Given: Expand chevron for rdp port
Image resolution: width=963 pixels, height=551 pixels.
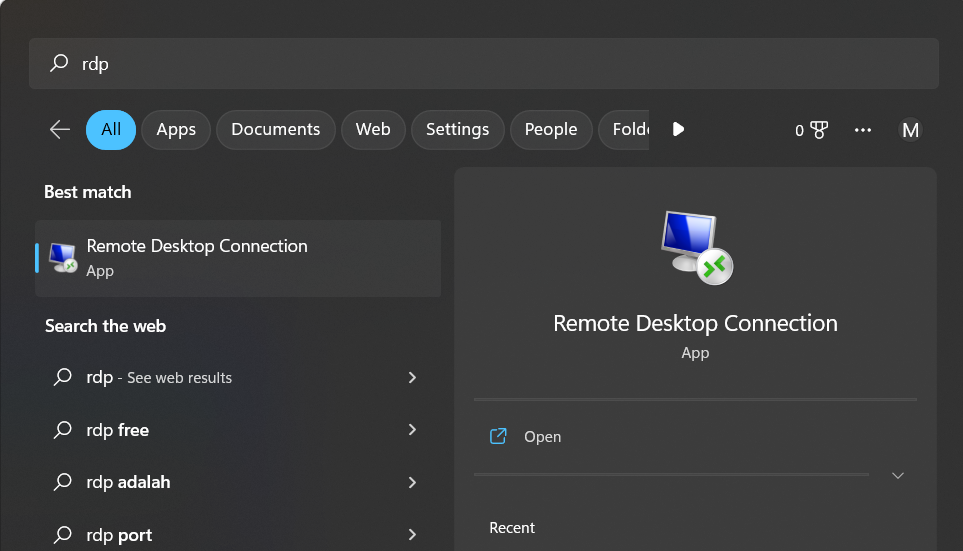Looking at the screenshot, I should click(412, 535).
